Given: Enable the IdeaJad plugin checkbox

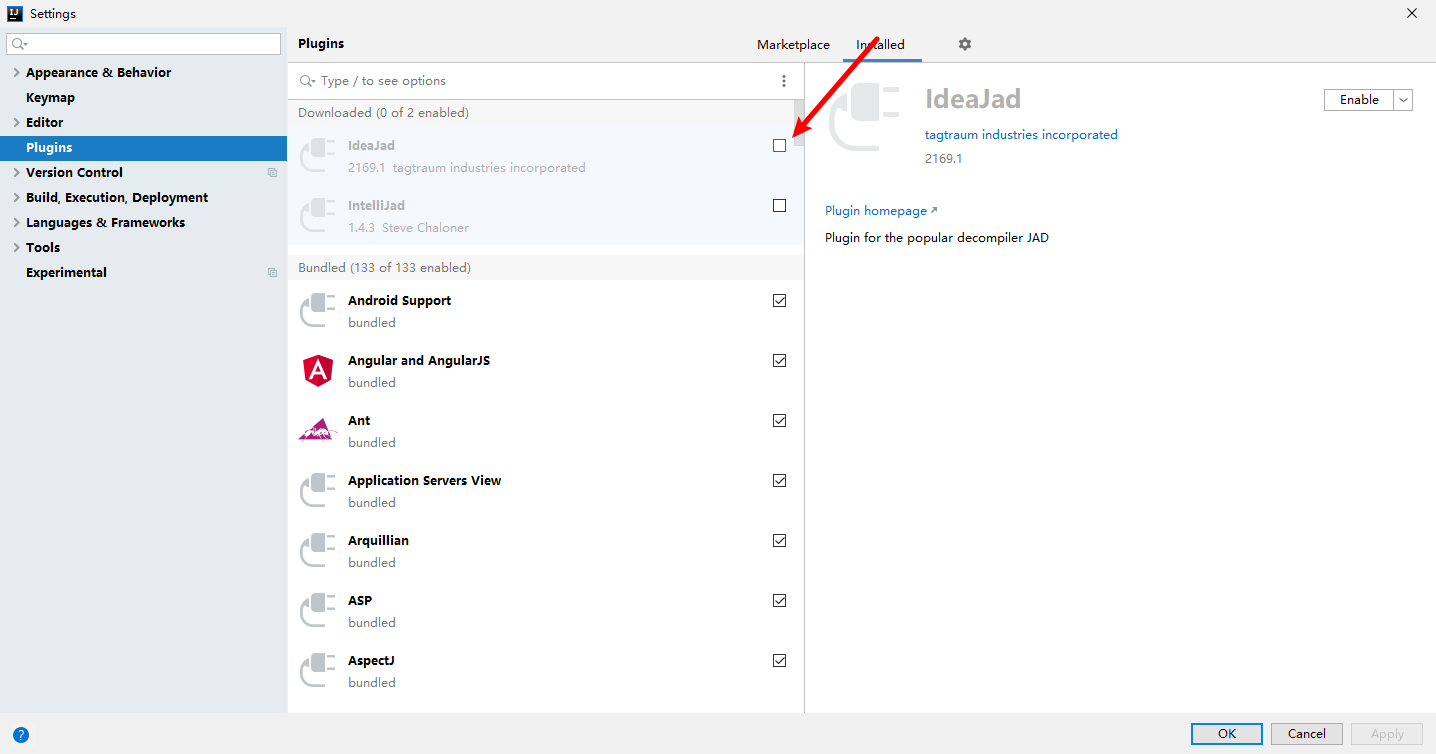Looking at the screenshot, I should [x=779, y=146].
